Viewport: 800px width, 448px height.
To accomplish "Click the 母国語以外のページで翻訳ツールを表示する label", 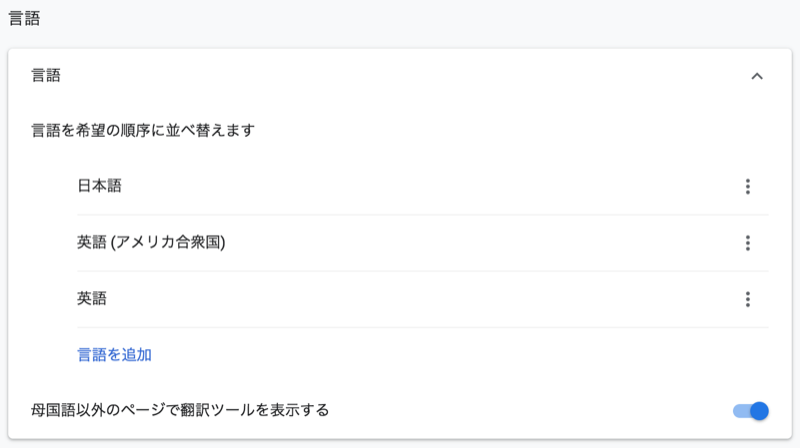I will pos(180,410).
